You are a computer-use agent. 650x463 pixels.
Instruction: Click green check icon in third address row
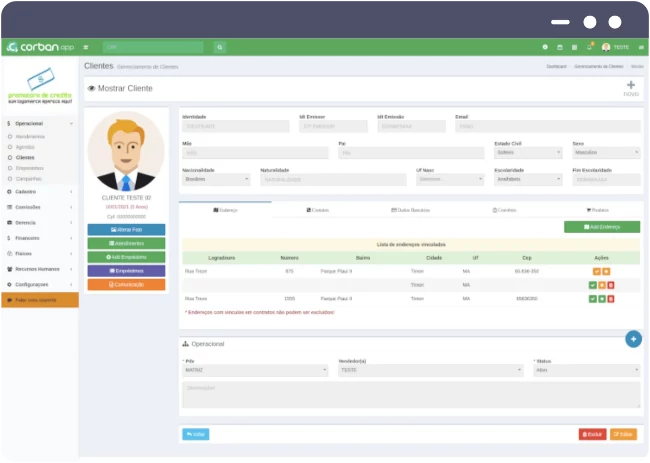(x=593, y=298)
